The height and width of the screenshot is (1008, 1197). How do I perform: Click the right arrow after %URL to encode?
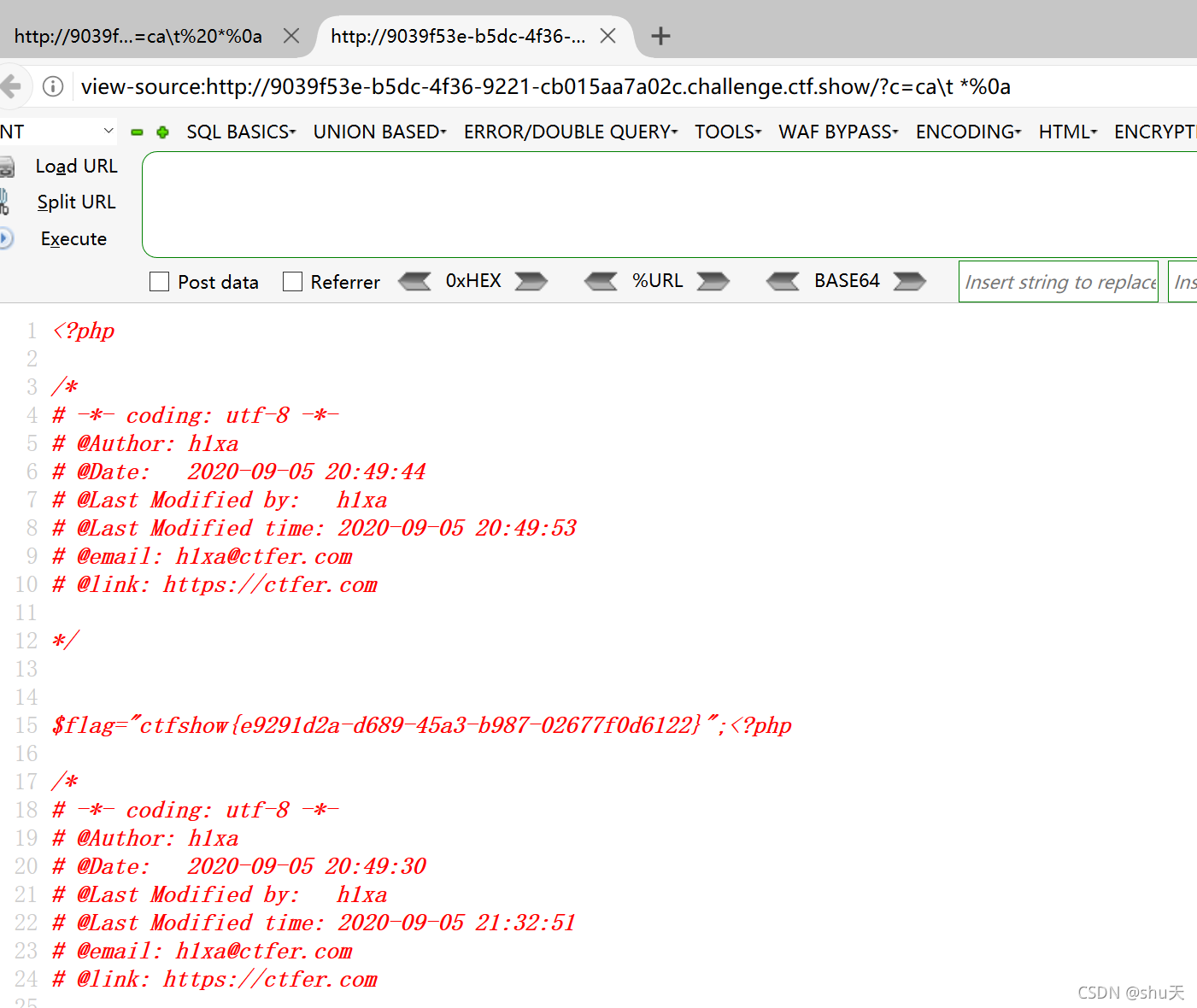[x=713, y=281]
